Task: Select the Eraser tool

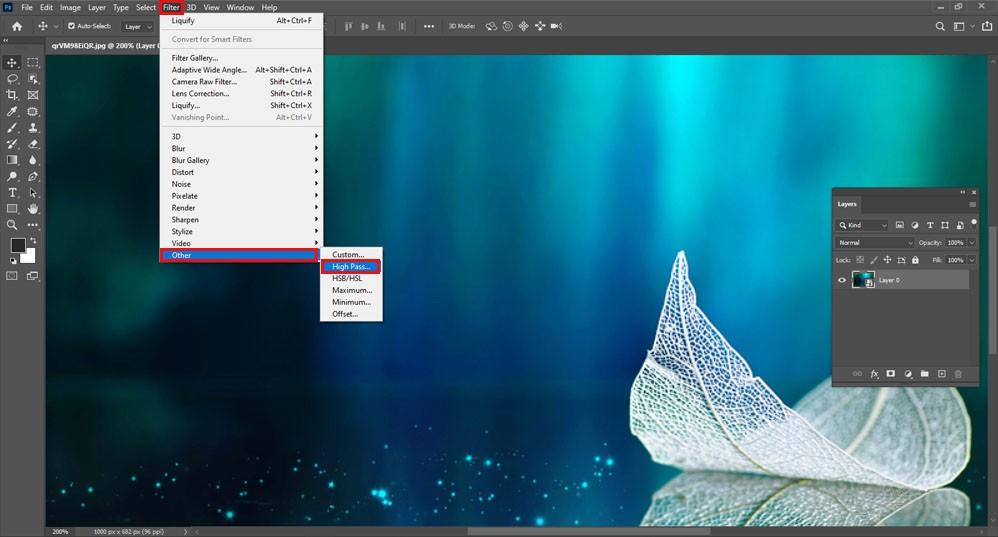Action: pos(33,144)
